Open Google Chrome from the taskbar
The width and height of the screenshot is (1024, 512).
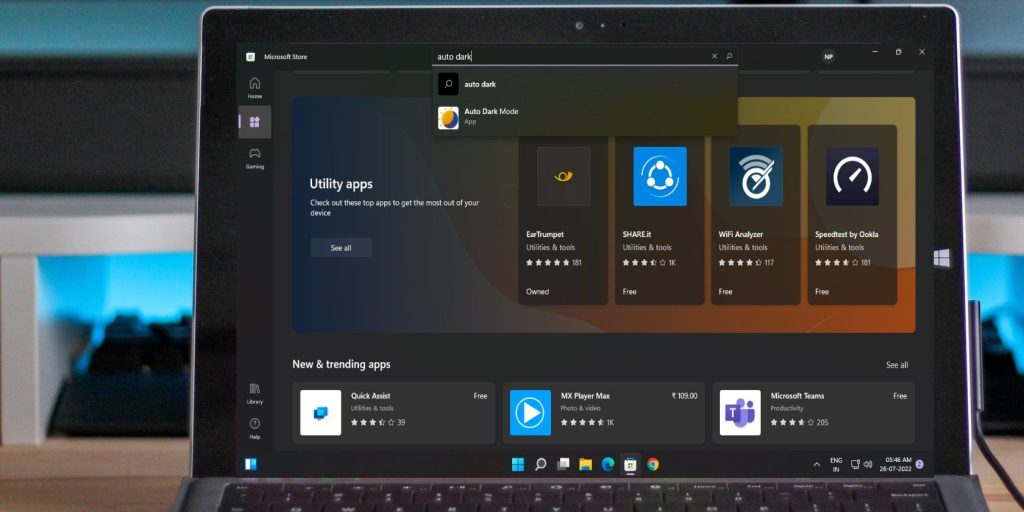(x=652, y=464)
